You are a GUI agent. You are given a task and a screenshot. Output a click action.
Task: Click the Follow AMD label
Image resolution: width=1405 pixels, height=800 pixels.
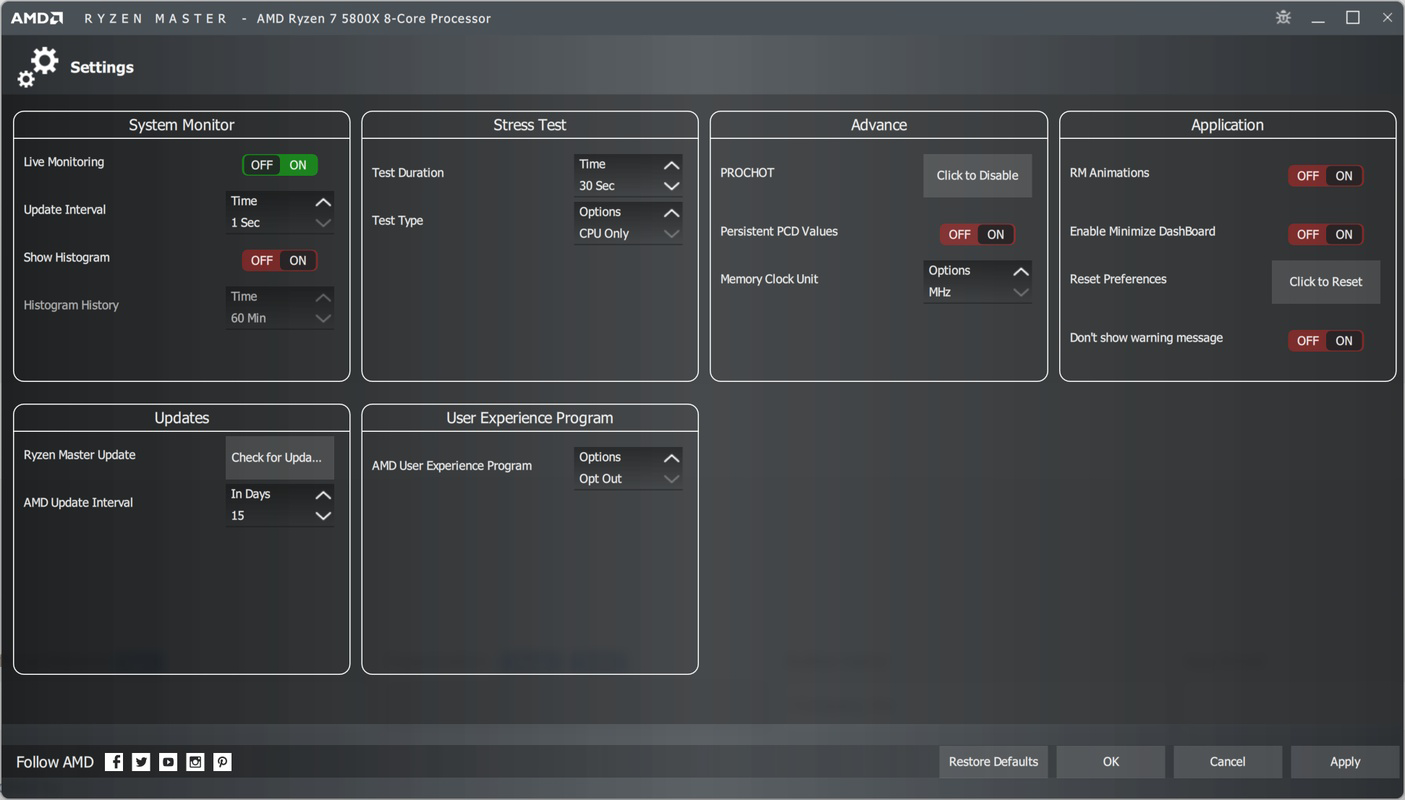click(55, 762)
